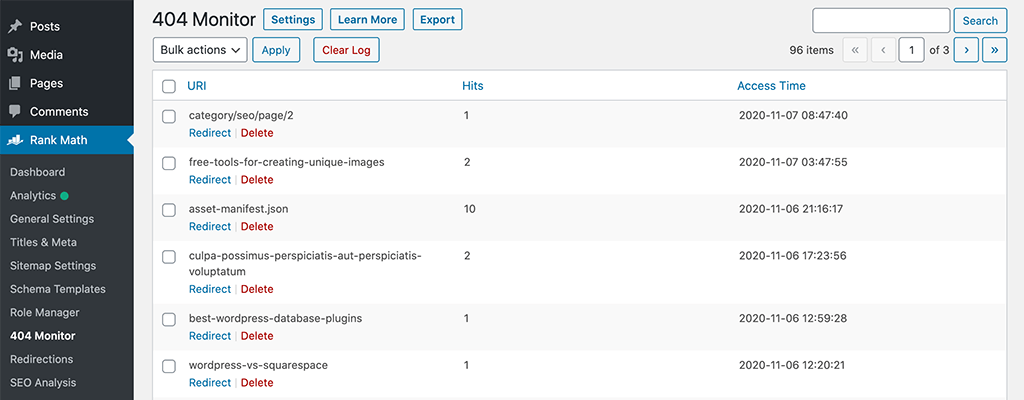Click the Export button

point(437,20)
